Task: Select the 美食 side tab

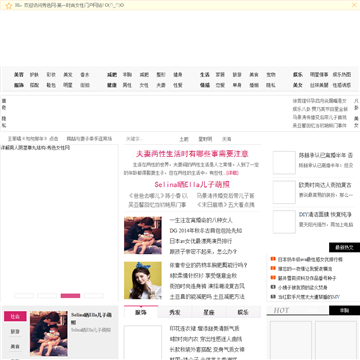Action: pos(15,347)
